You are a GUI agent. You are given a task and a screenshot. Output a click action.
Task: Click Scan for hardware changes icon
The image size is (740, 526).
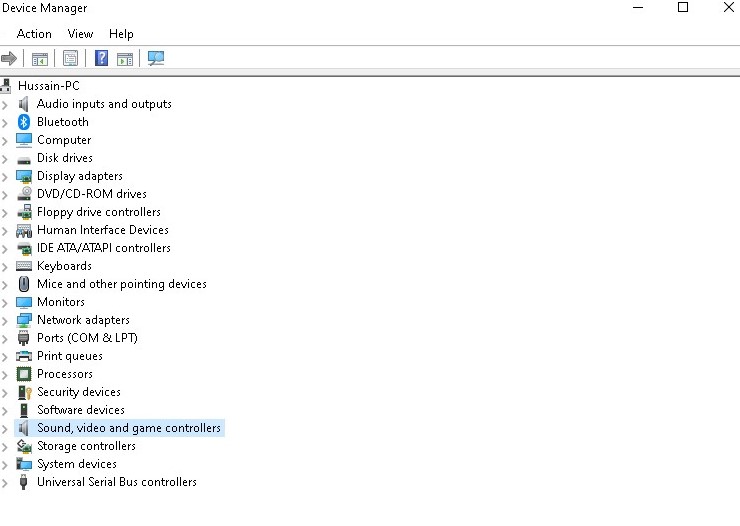click(156, 58)
